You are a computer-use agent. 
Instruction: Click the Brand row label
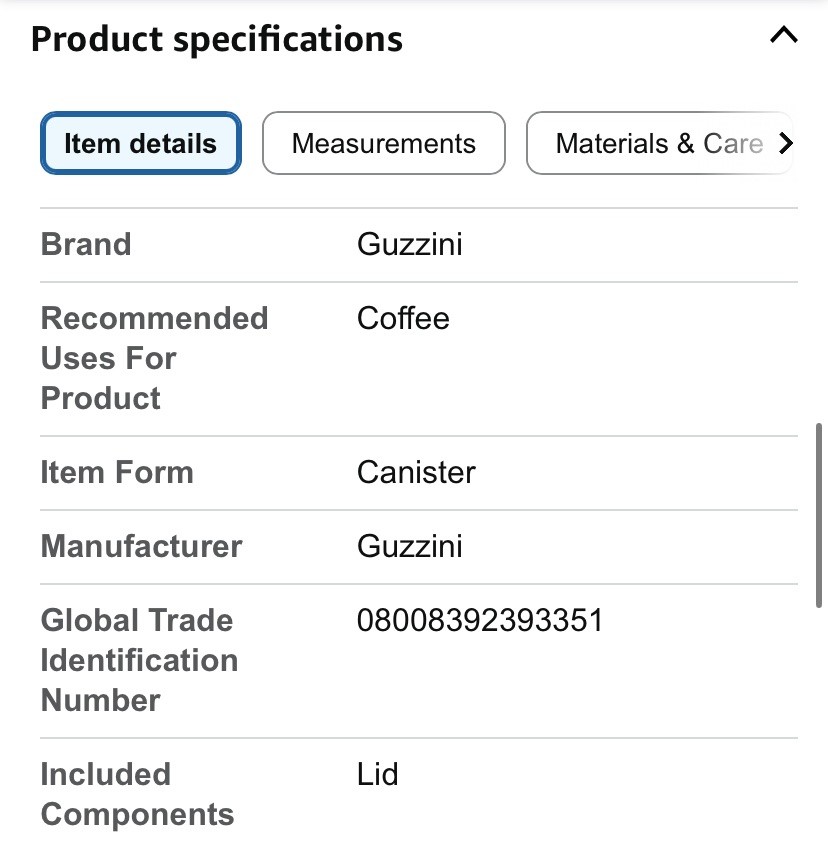[x=85, y=244]
